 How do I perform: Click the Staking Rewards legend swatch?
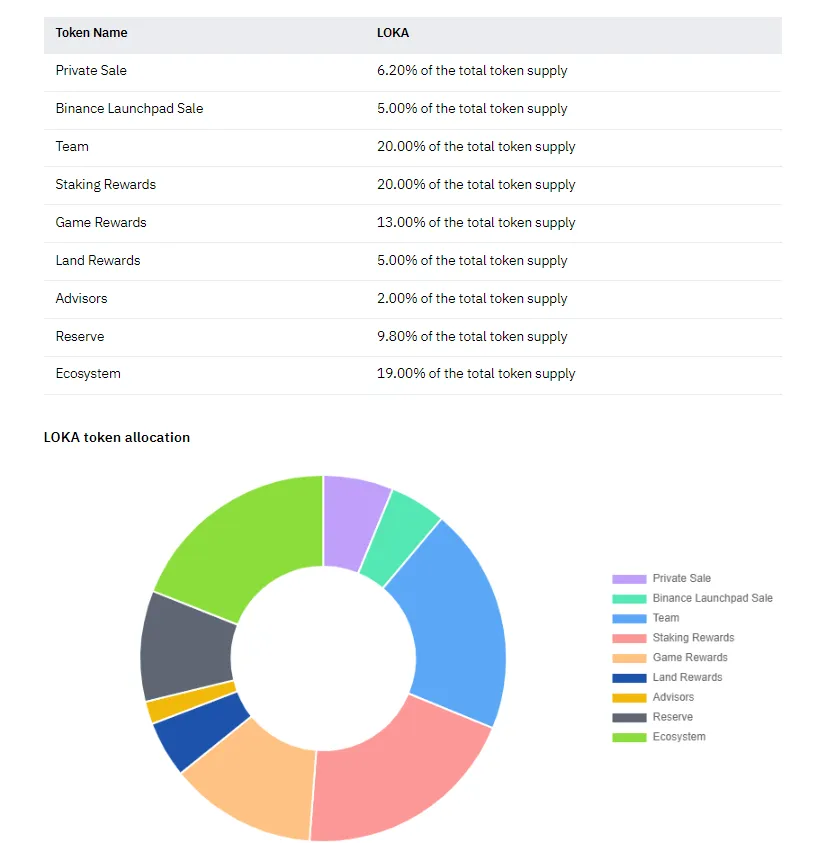click(x=629, y=638)
